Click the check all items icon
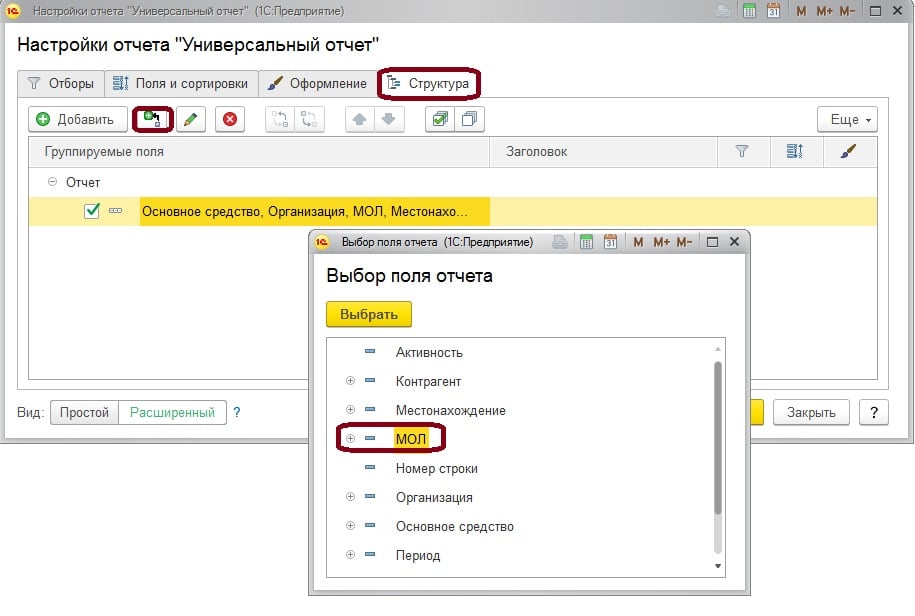 (438, 119)
